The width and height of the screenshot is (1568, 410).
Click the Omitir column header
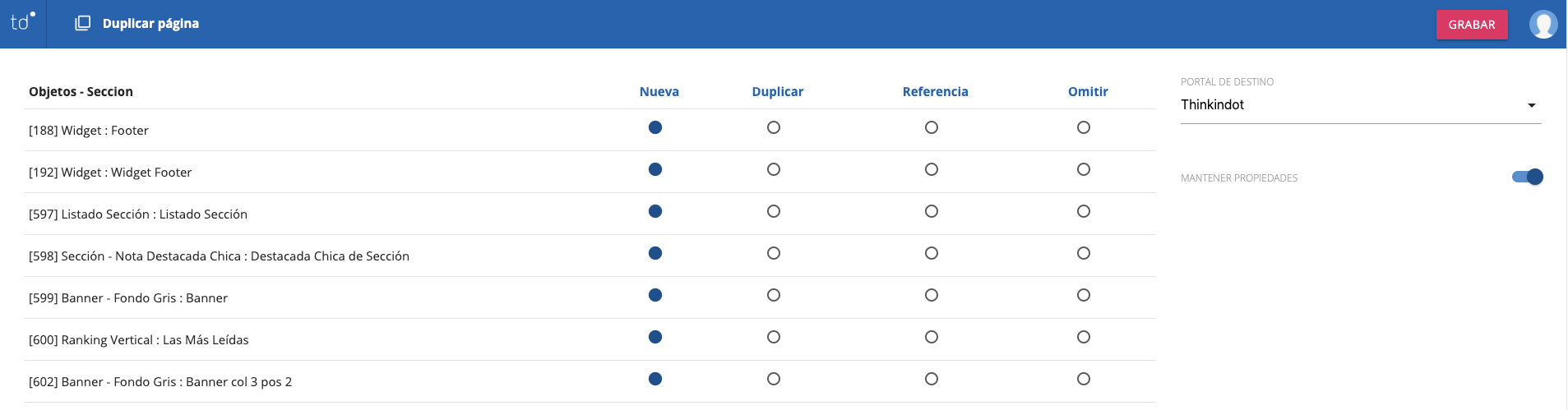click(1087, 92)
